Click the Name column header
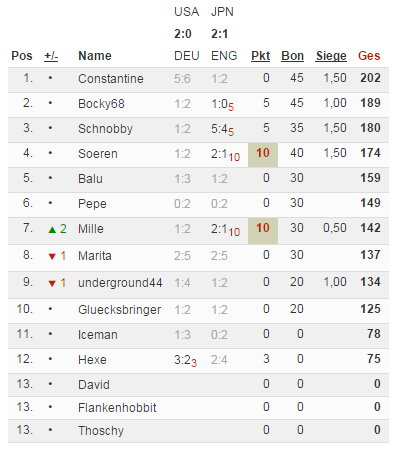Viewport: 395px width, 452px height. point(95,56)
